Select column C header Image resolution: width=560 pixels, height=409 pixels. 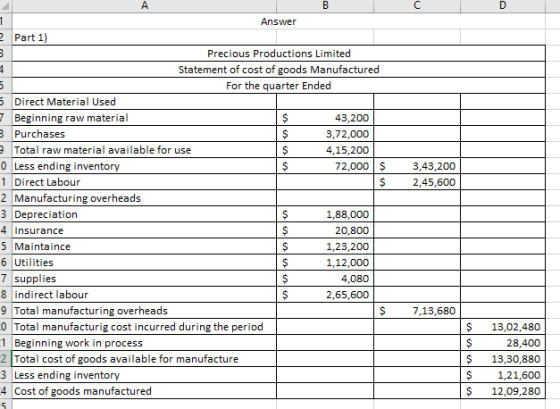(x=417, y=6)
